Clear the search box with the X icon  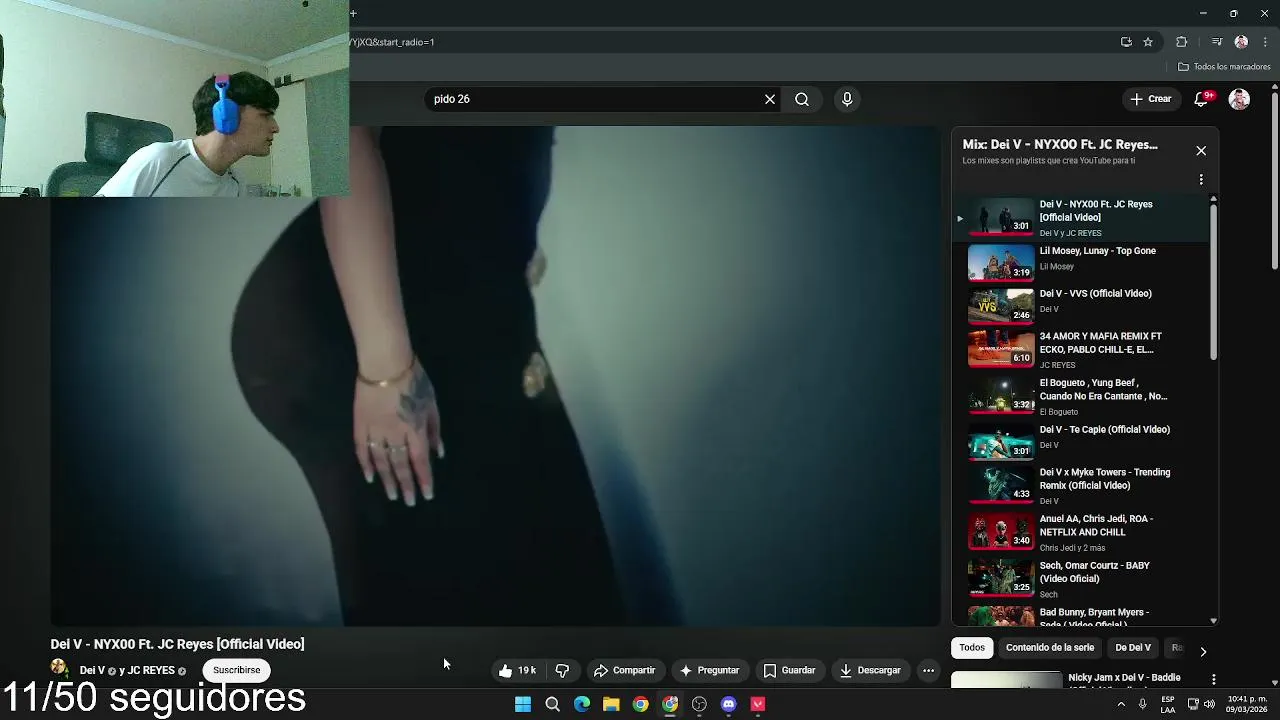coord(770,99)
